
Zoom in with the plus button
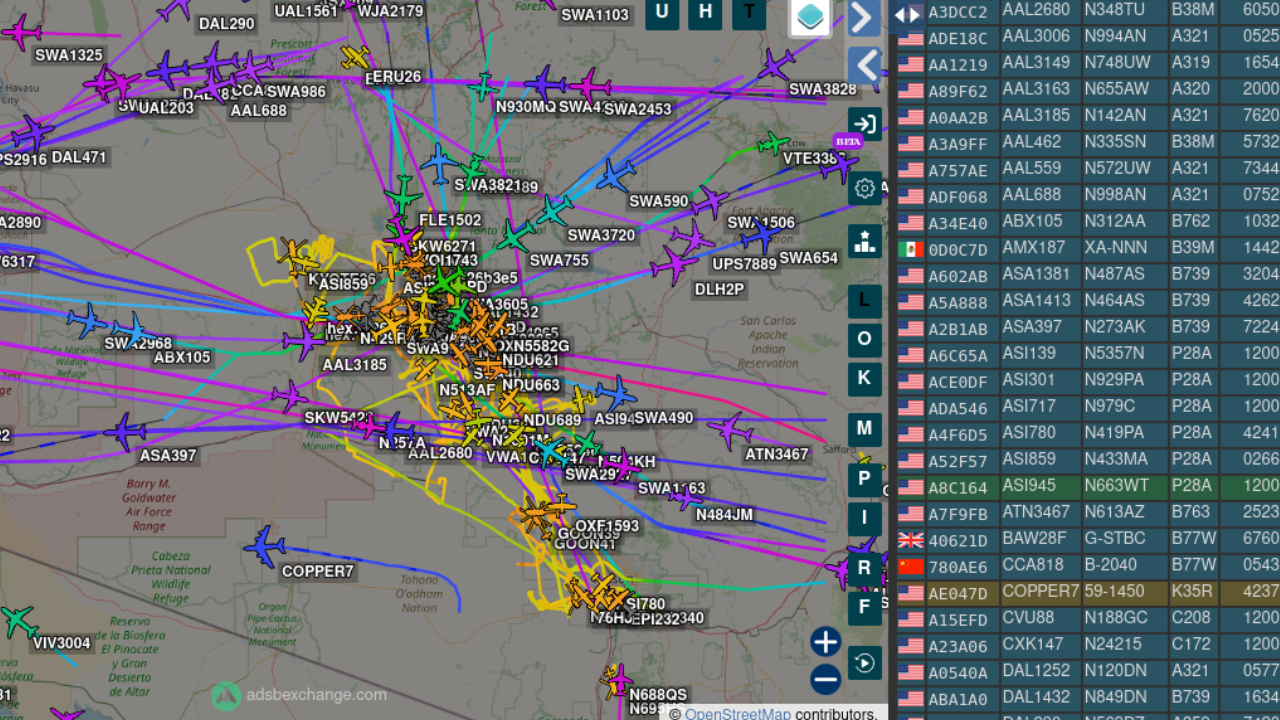[825, 642]
